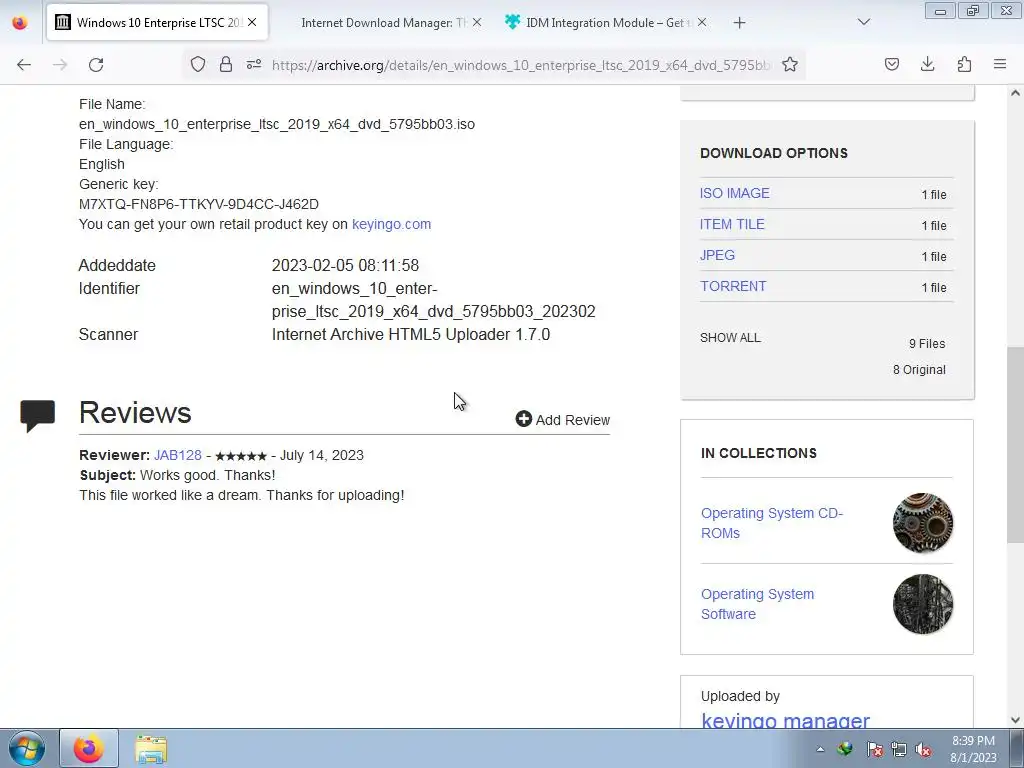Switch to the IDM Integration Module tab
The height and width of the screenshot is (768, 1024).
click(607, 22)
